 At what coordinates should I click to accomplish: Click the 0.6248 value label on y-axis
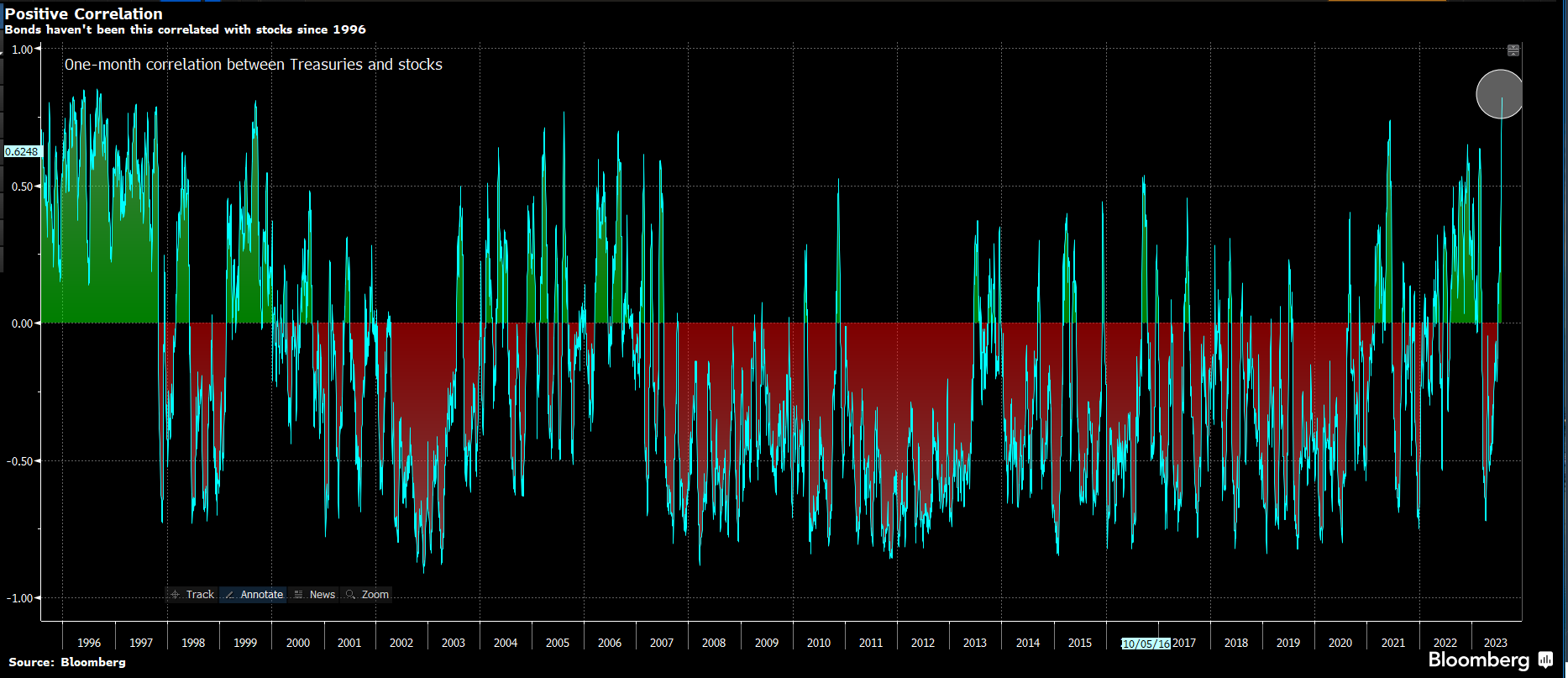(x=21, y=152)
